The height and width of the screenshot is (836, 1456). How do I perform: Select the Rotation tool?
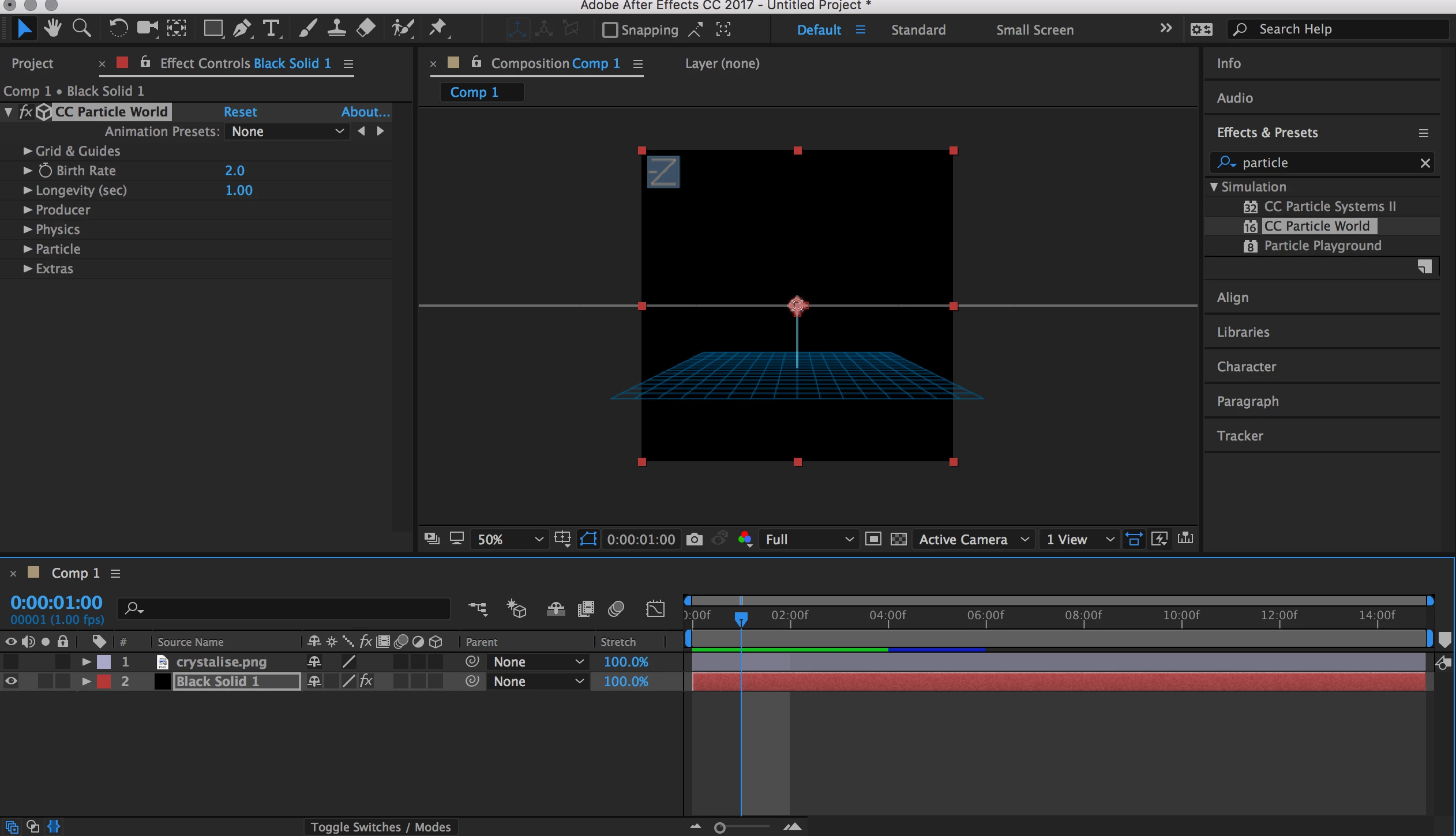(118, 28)
